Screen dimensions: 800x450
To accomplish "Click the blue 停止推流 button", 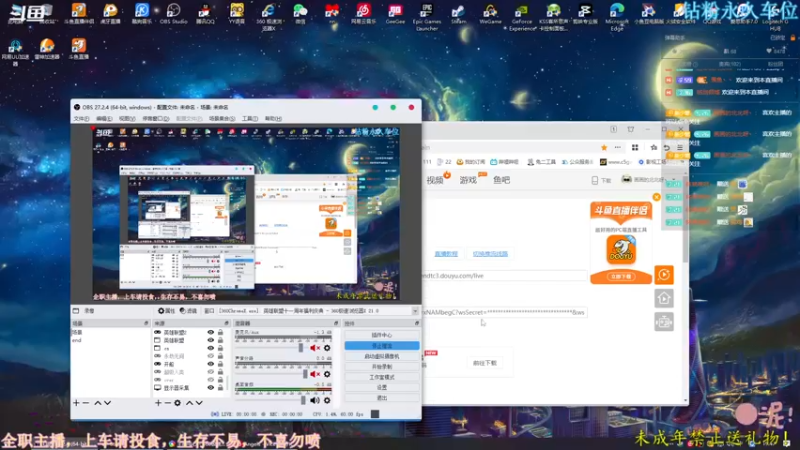I will click(x=382, y=345).
